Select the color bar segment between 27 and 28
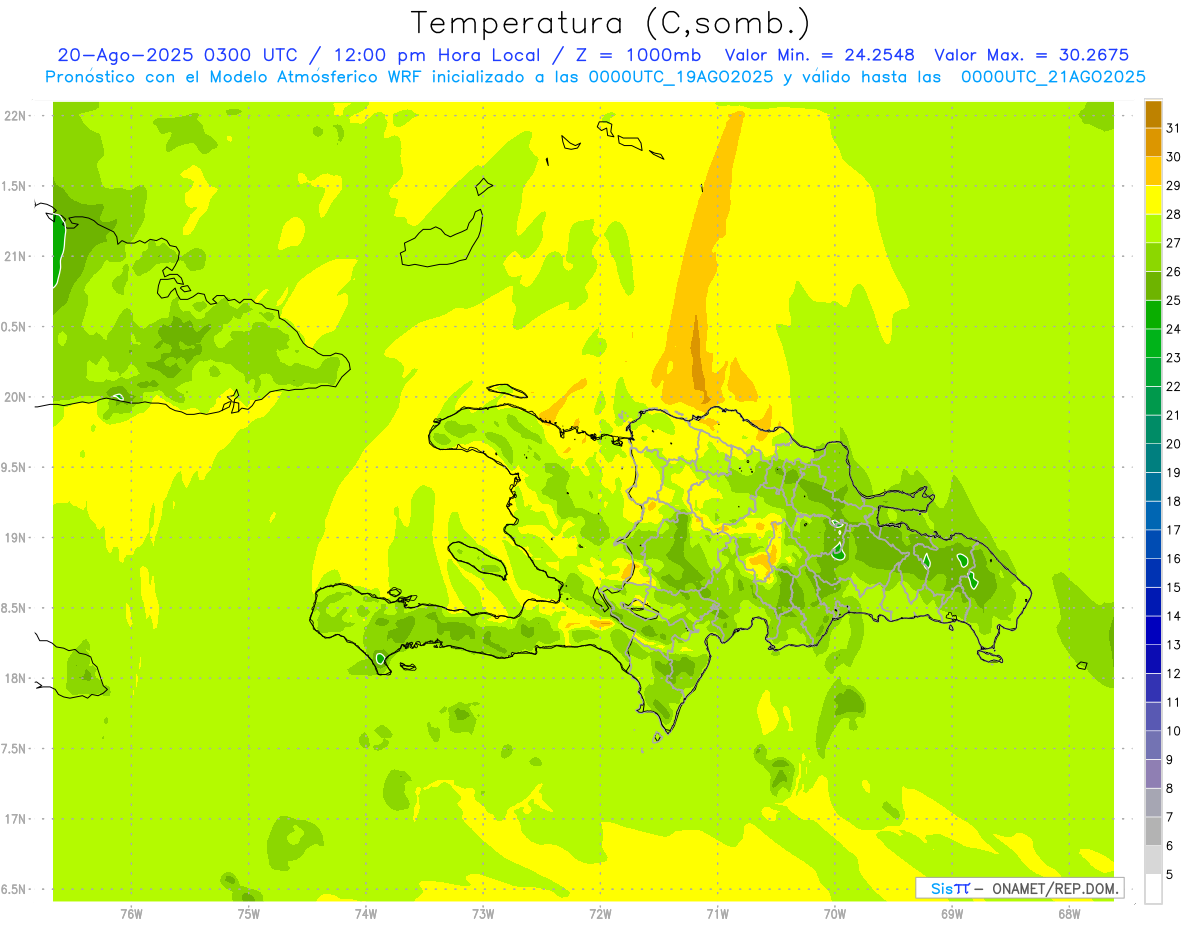 point(1153,229)
